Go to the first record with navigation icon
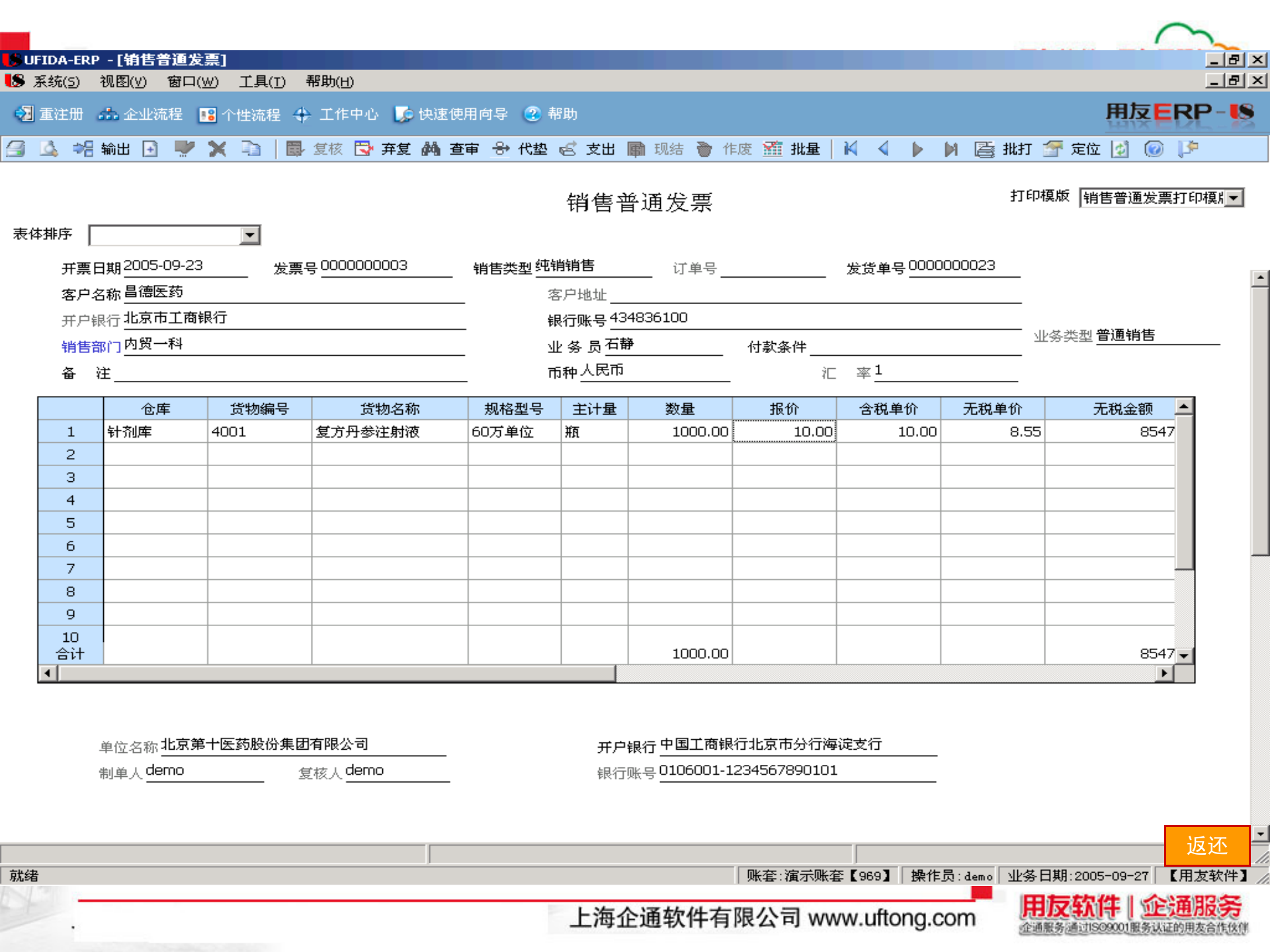This screenshot has height=952, width=1270. point(851,149)
